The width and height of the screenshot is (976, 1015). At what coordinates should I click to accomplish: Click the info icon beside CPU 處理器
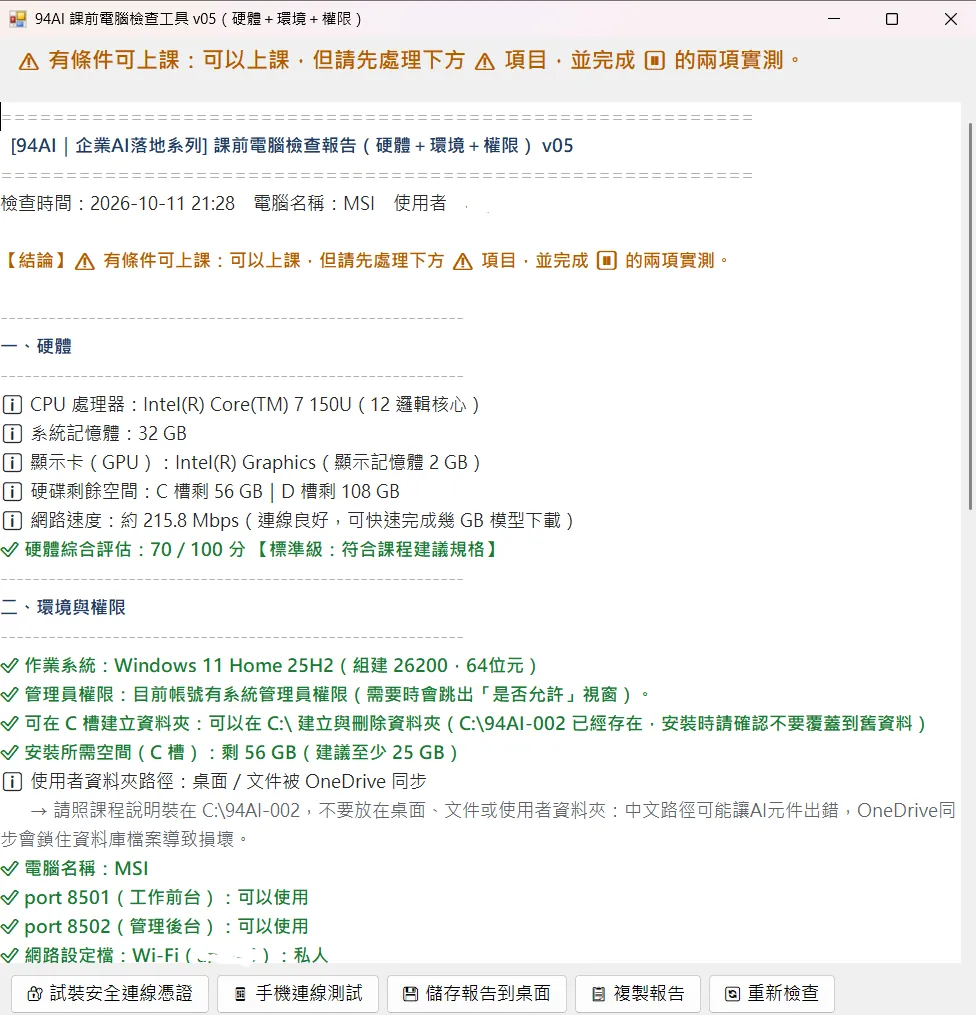click(x=12, y=405)
